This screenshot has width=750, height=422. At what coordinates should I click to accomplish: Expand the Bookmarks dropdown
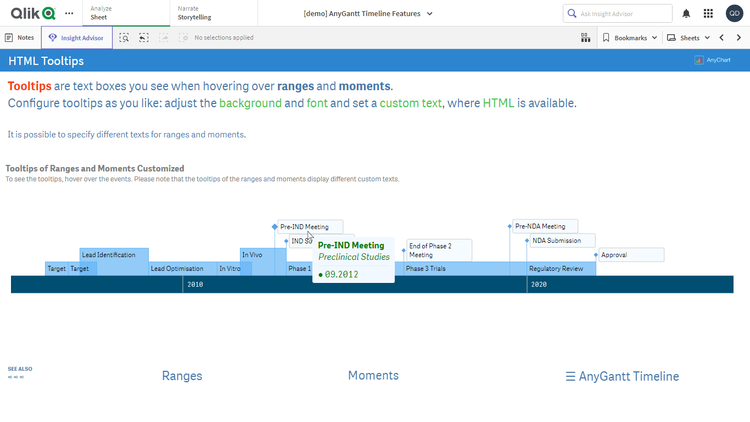point(630,37)
